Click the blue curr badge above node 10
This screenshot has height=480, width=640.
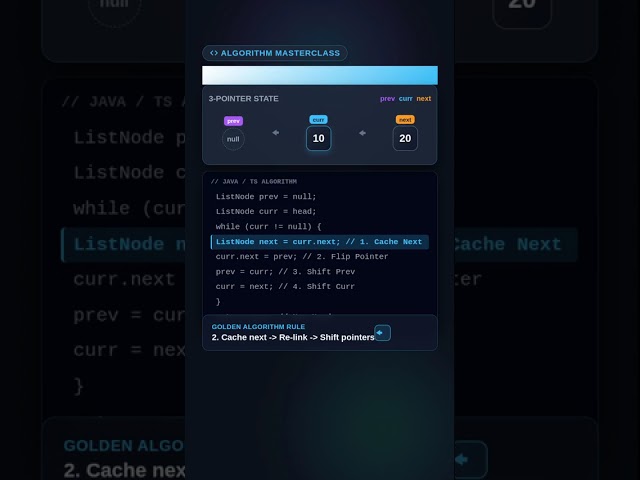[318, 120]
